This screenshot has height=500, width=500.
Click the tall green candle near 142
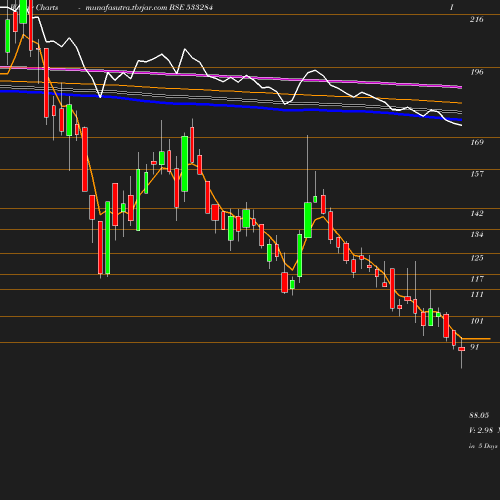[x=308, y=220]
